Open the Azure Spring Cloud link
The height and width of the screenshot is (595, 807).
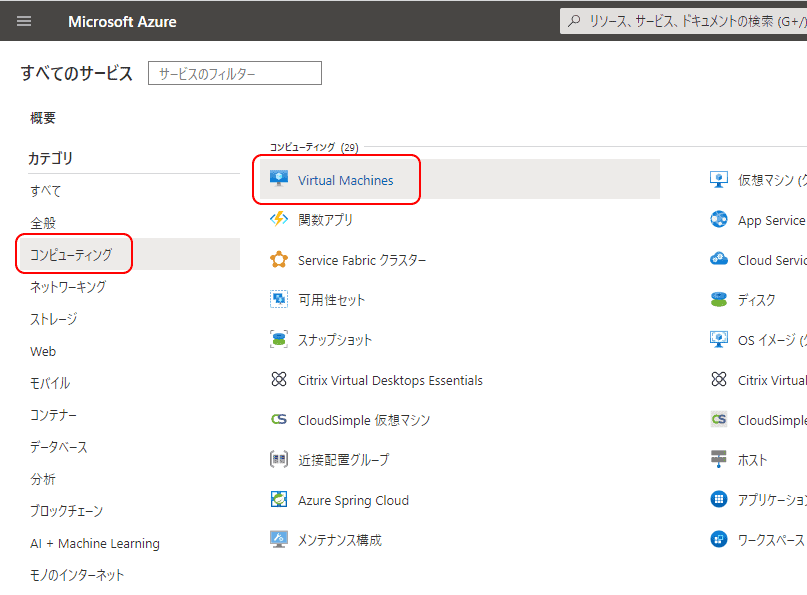click(353, 500)
